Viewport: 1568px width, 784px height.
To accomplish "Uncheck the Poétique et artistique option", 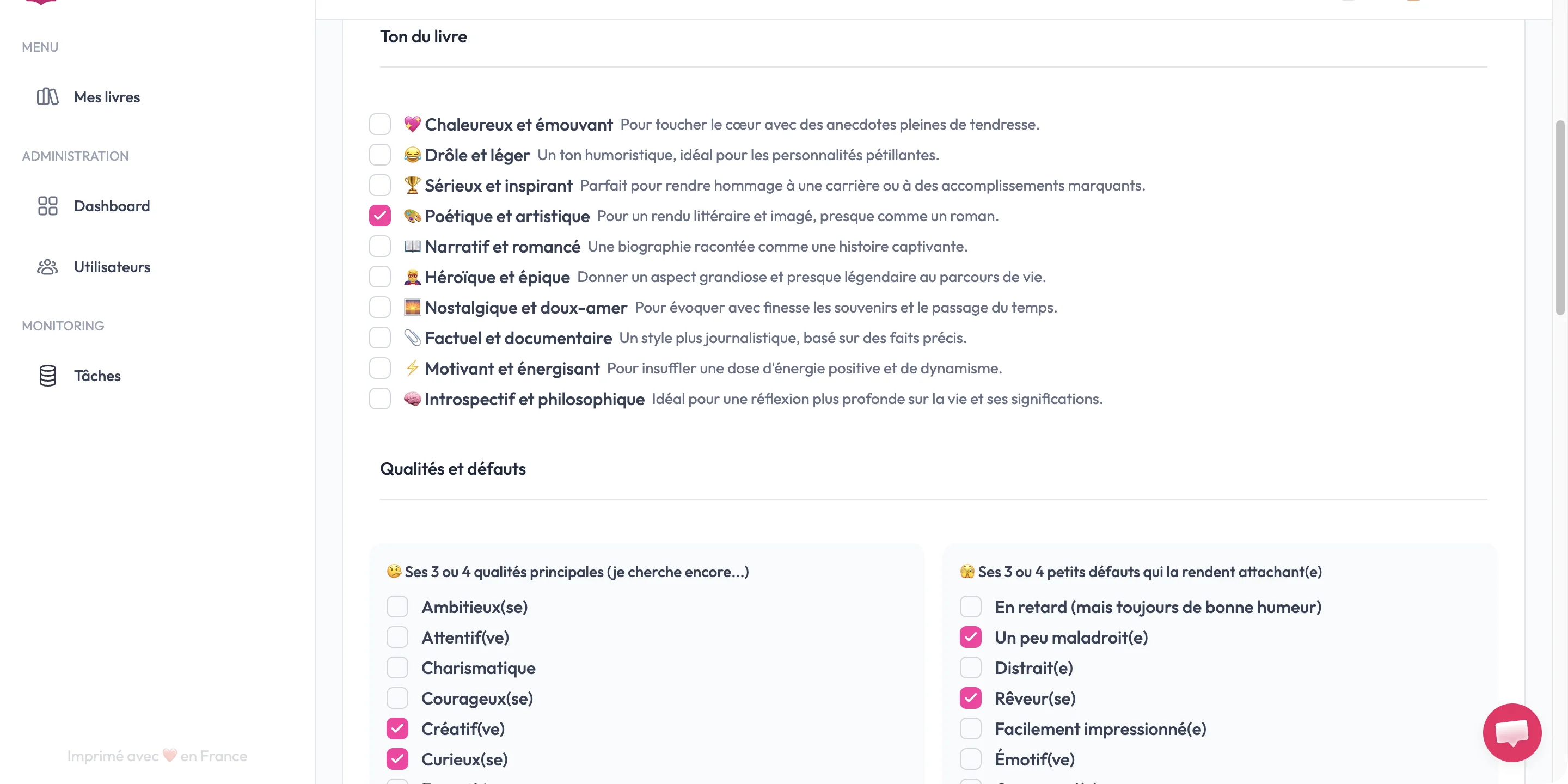I will (380, 216).
